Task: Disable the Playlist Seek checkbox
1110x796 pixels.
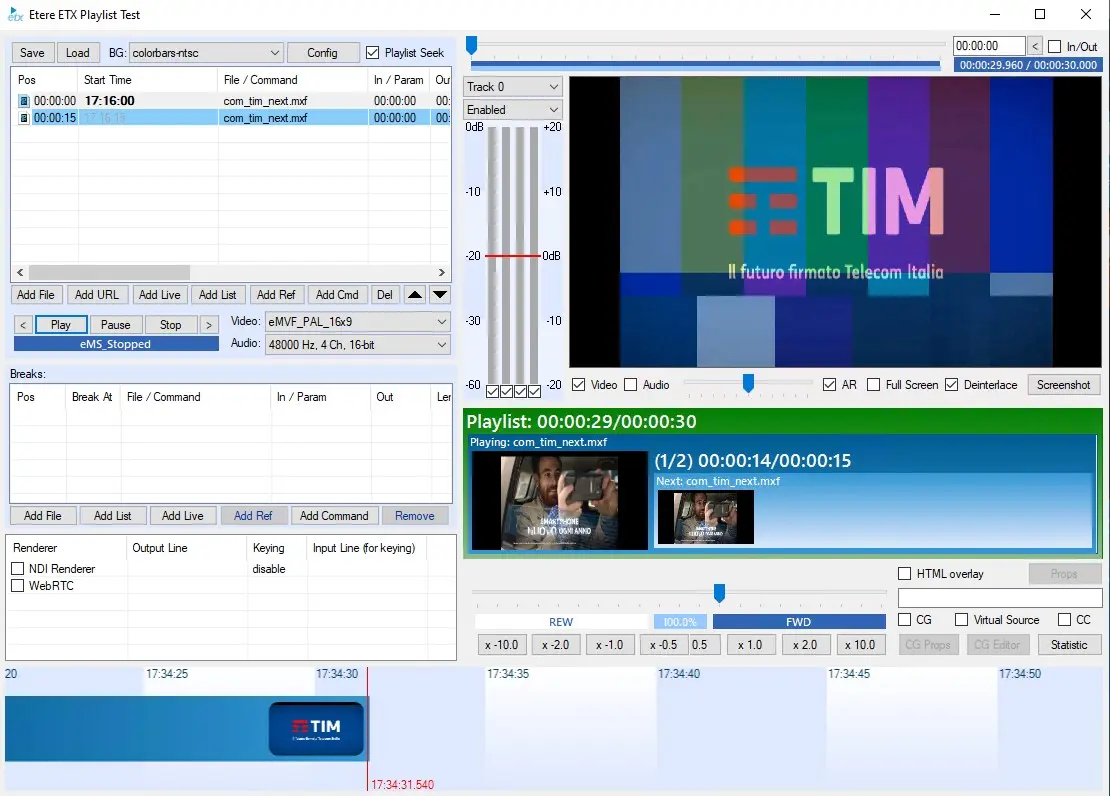Action: [x=373, y=53]
